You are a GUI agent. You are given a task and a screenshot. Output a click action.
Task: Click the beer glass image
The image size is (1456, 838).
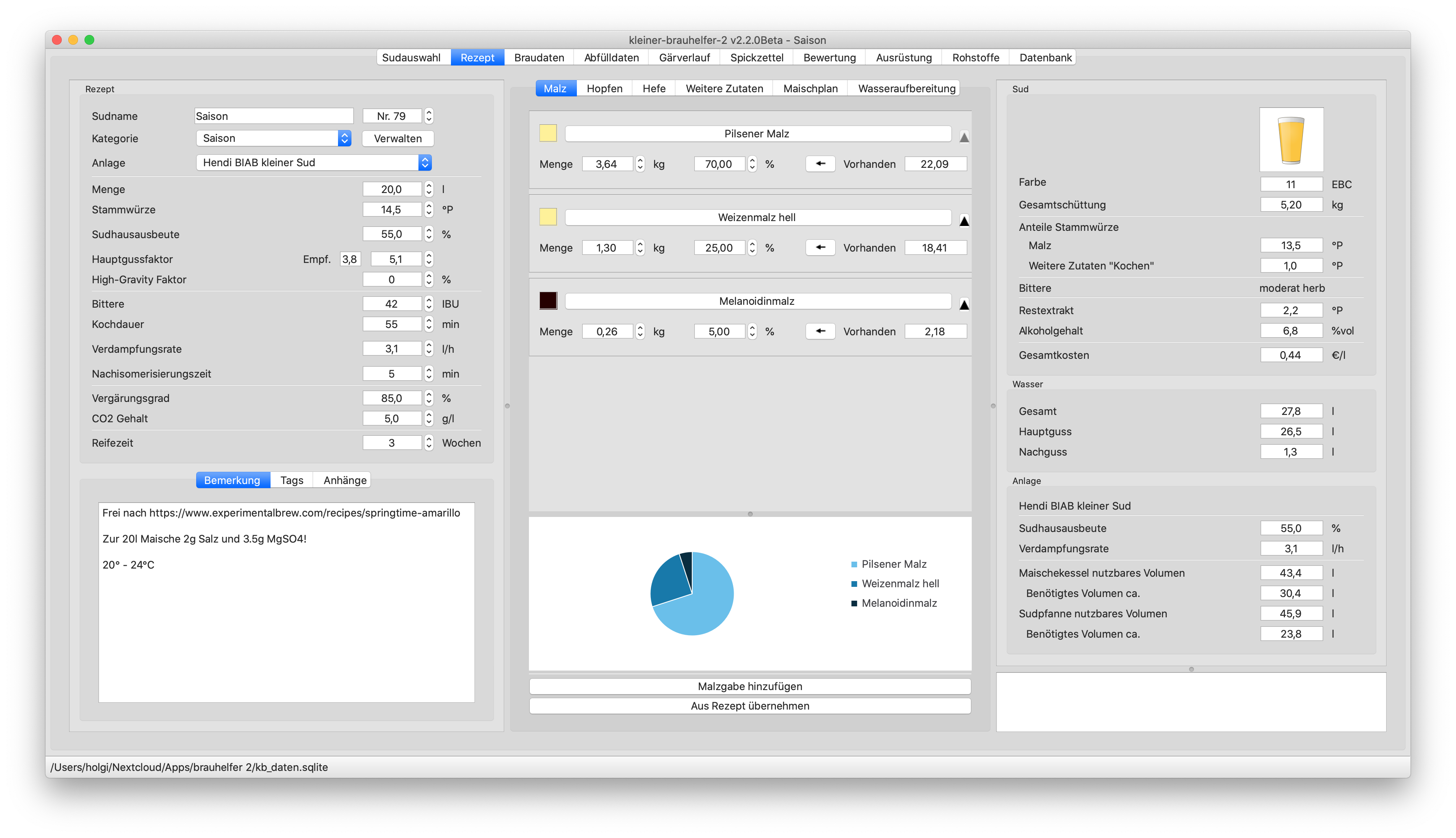1291,140
